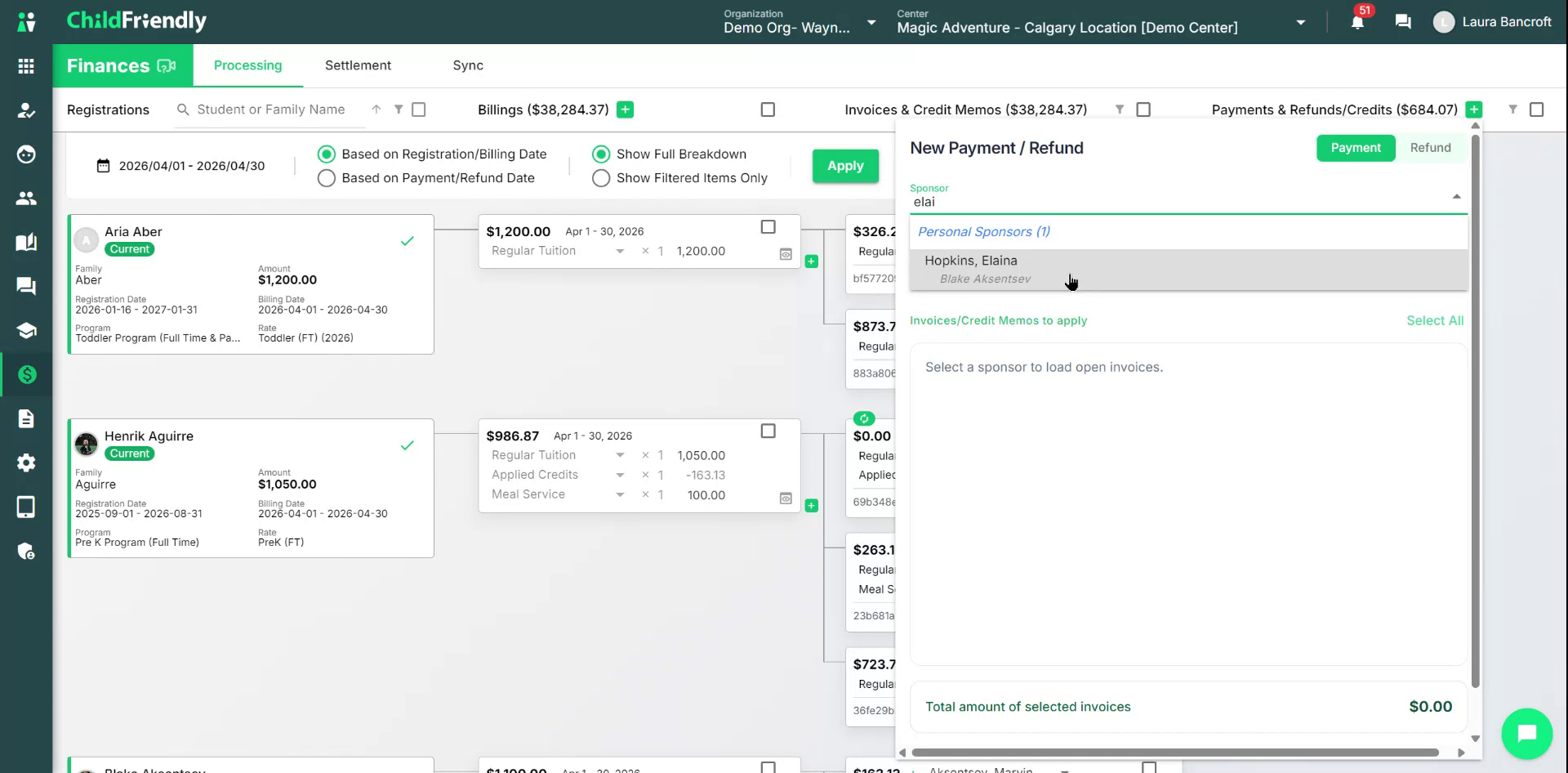Open the Meal Service dropdown
The height and width of the screenshot is (773, 1568).
coord(620,495)
